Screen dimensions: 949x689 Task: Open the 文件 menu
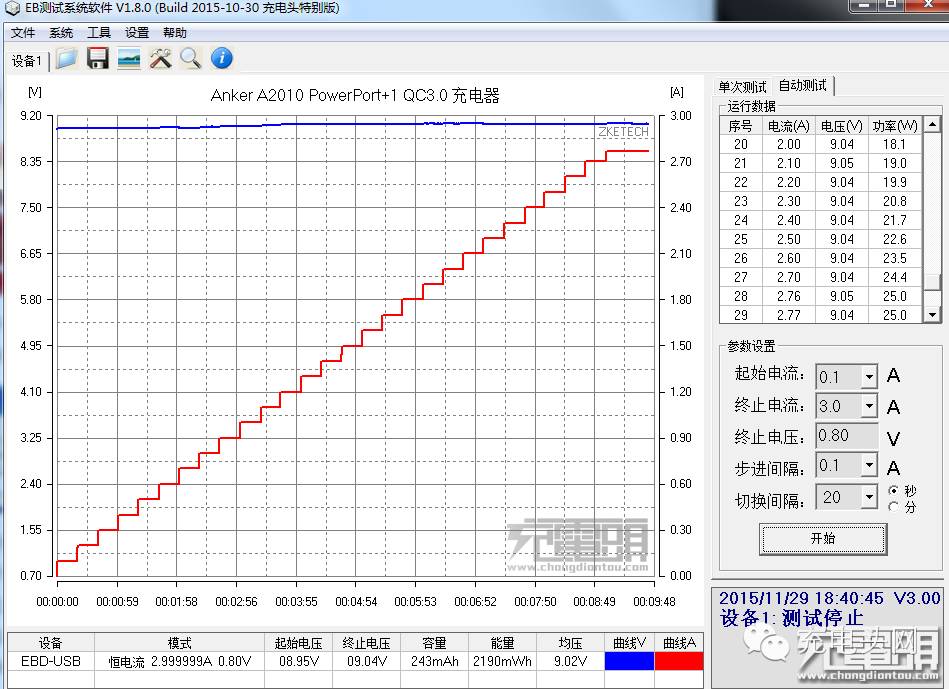pyautogui.click(x=23, y=33)
